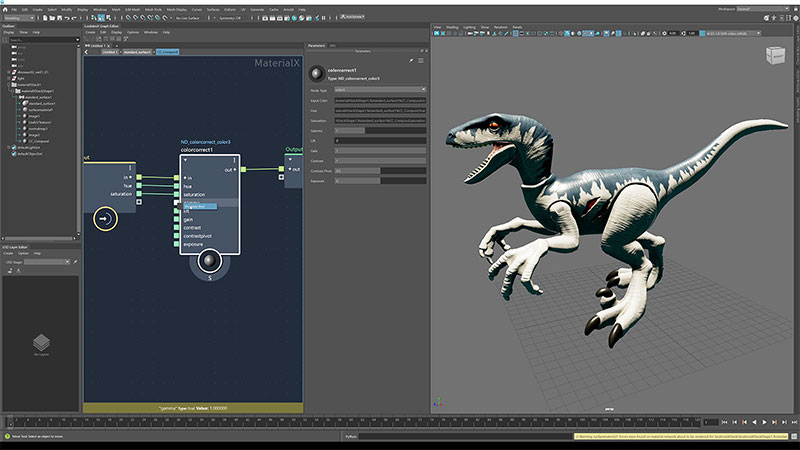Click the plus port on Output node
The width and height of the screenshot is (800, 450).
click(281, 177)
